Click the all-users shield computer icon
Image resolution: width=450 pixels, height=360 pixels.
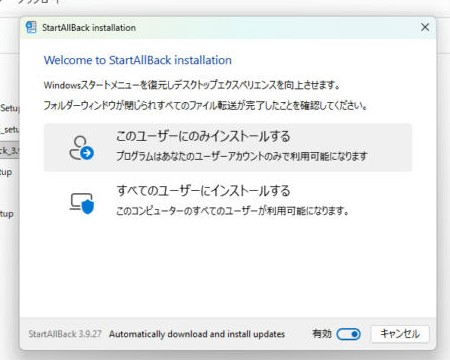(82, 203)
